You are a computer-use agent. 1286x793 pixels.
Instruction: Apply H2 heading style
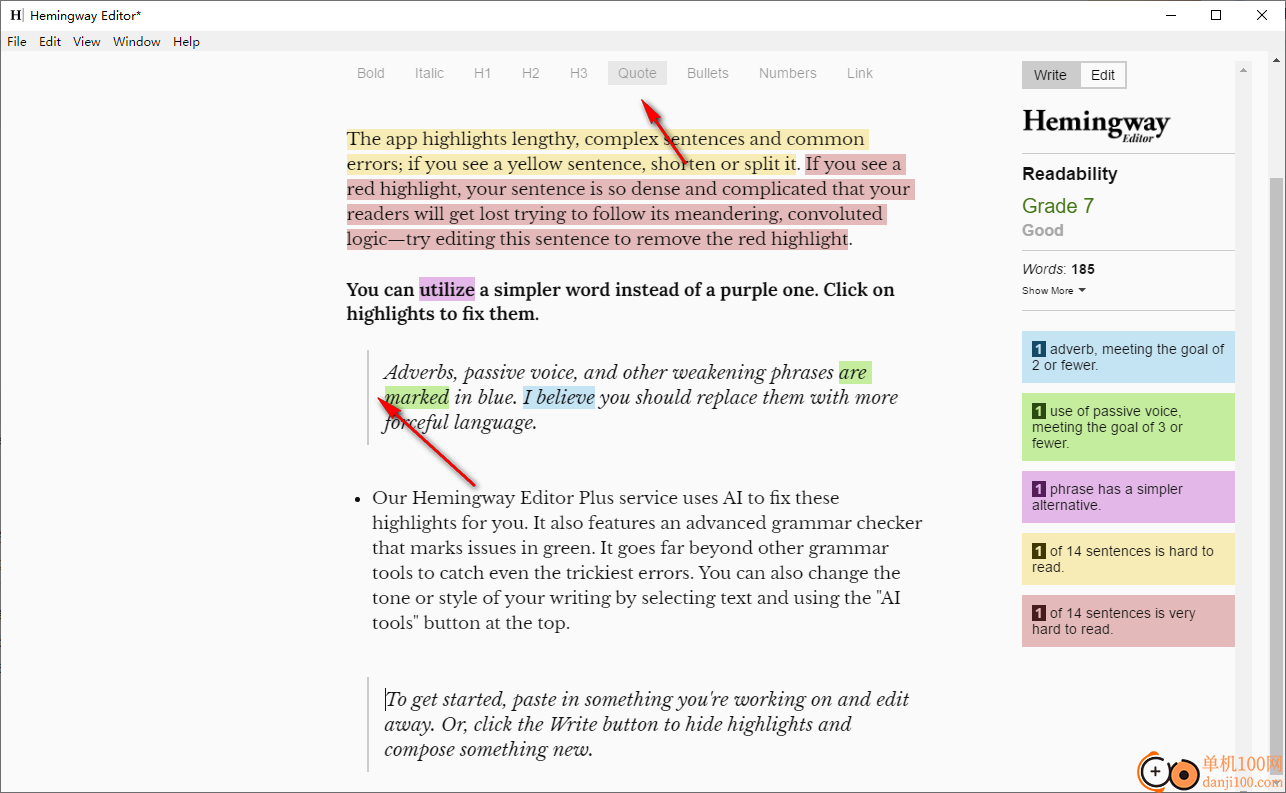(x=531, y=73)
